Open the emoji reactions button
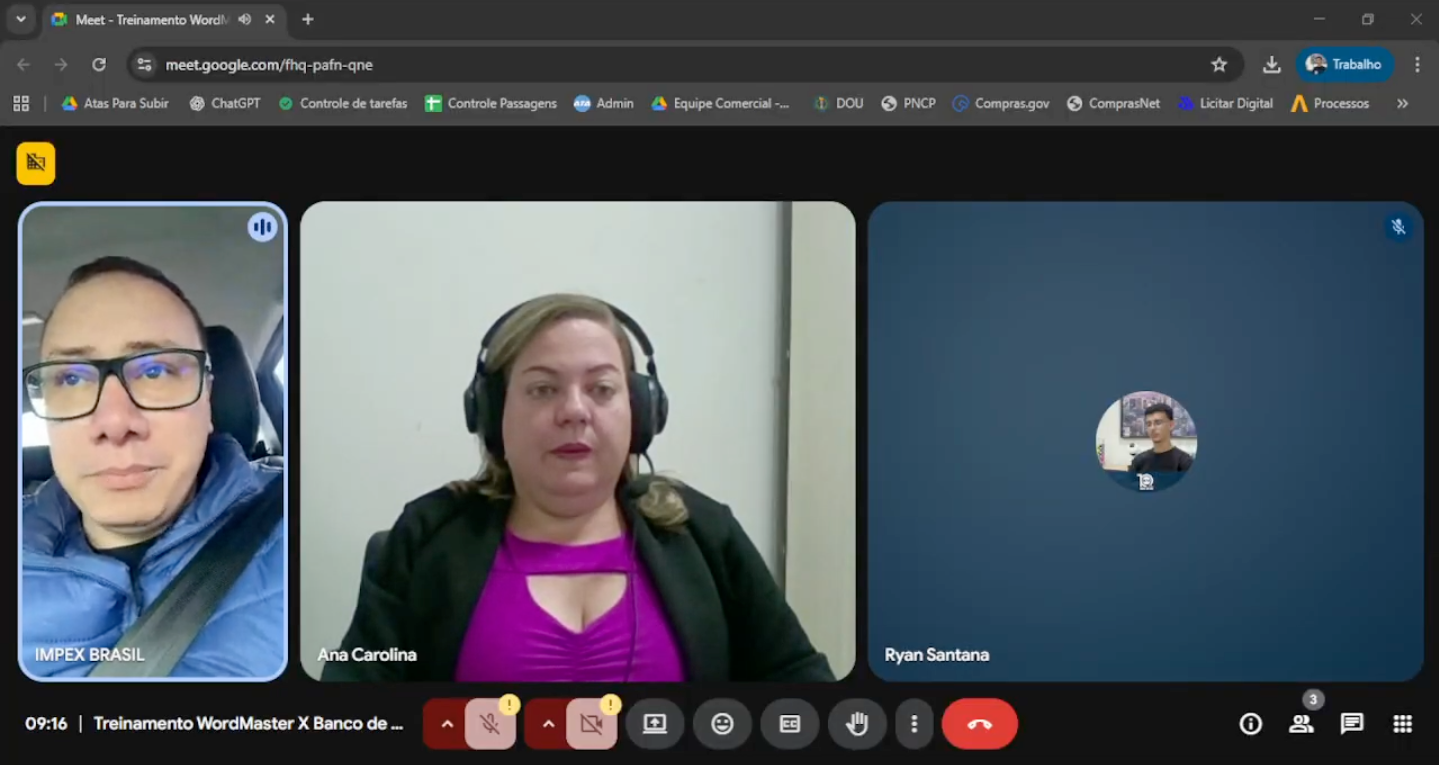 (x=722, y=724)
